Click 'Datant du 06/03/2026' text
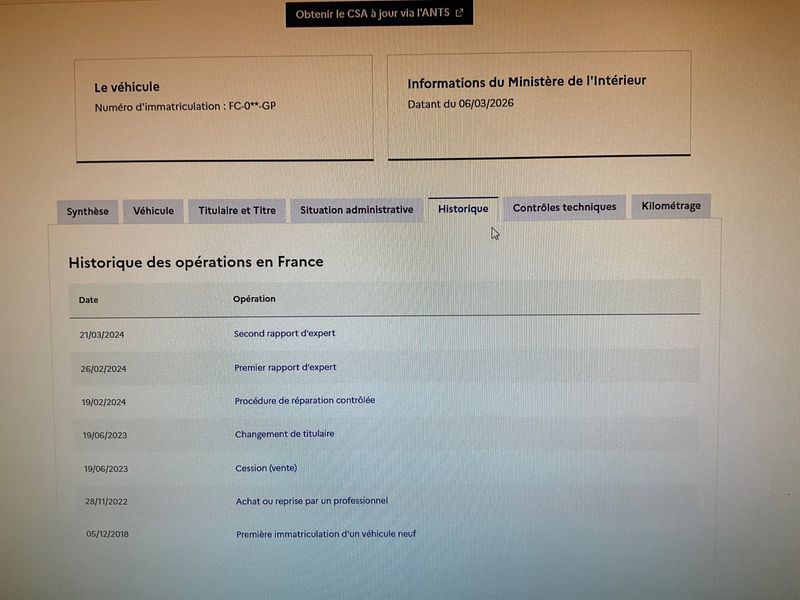 (x=460, y=104)
